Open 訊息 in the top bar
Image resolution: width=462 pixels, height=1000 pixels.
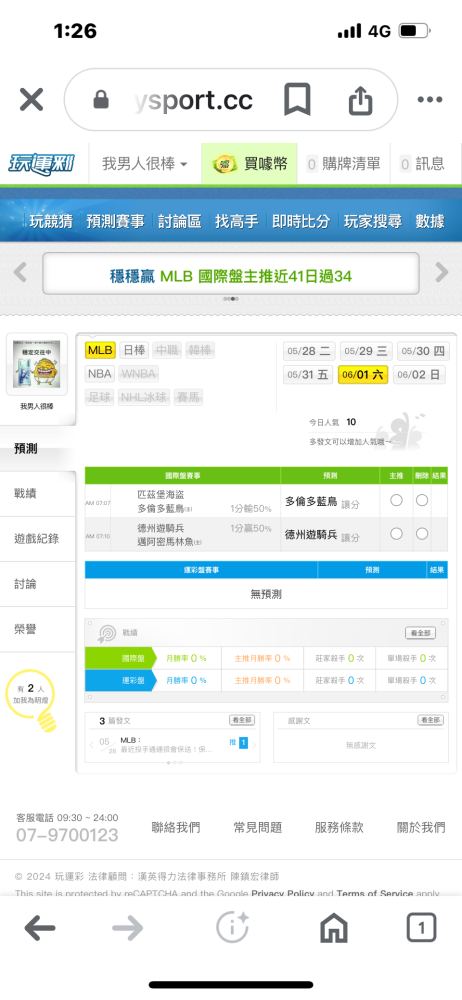coord(424,165)
